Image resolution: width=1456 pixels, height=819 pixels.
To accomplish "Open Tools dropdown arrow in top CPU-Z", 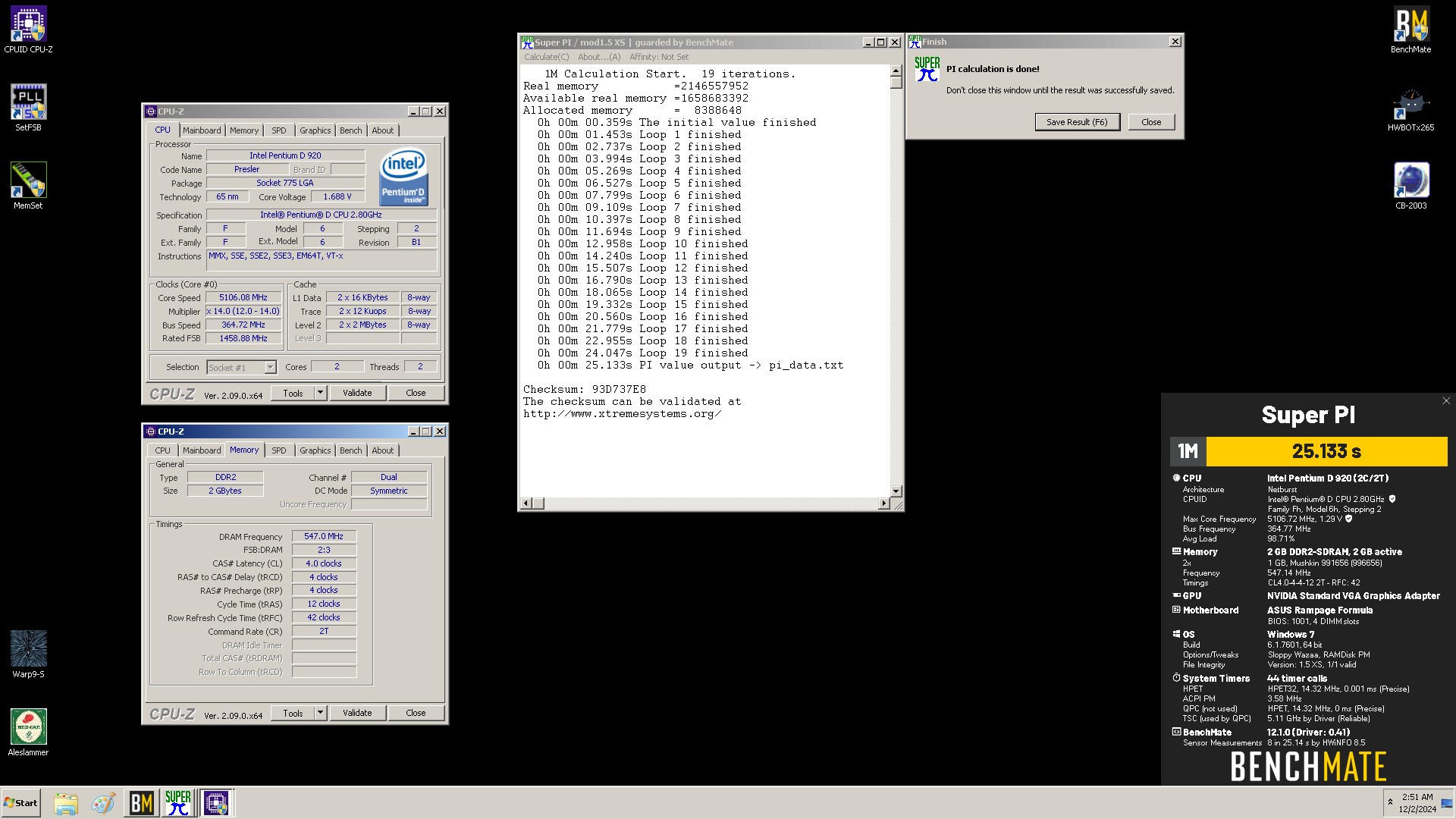I will [x=320, y=393].
